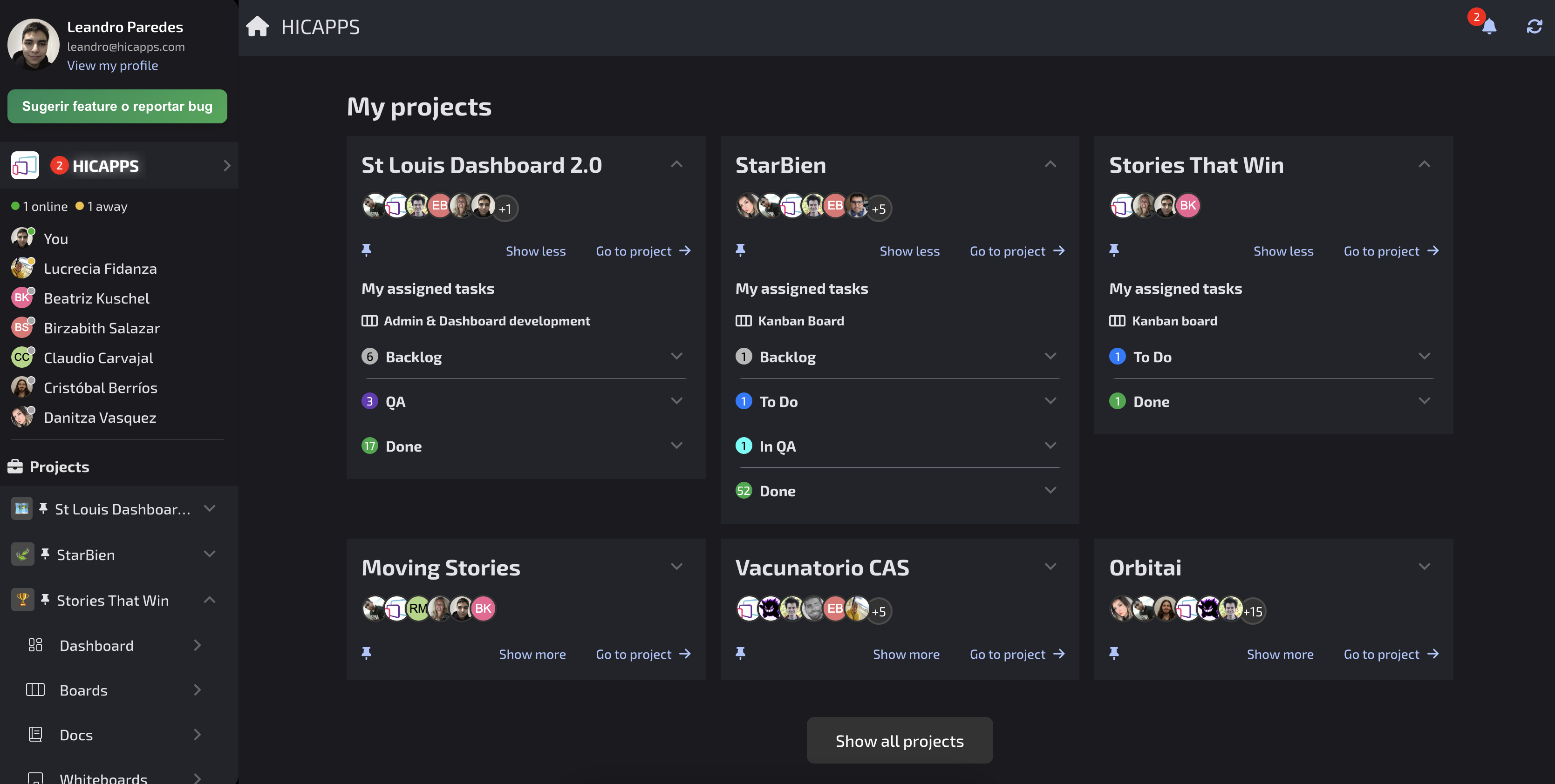
Task: Open Docs under Stories That Win
Action: click(115, 735)
